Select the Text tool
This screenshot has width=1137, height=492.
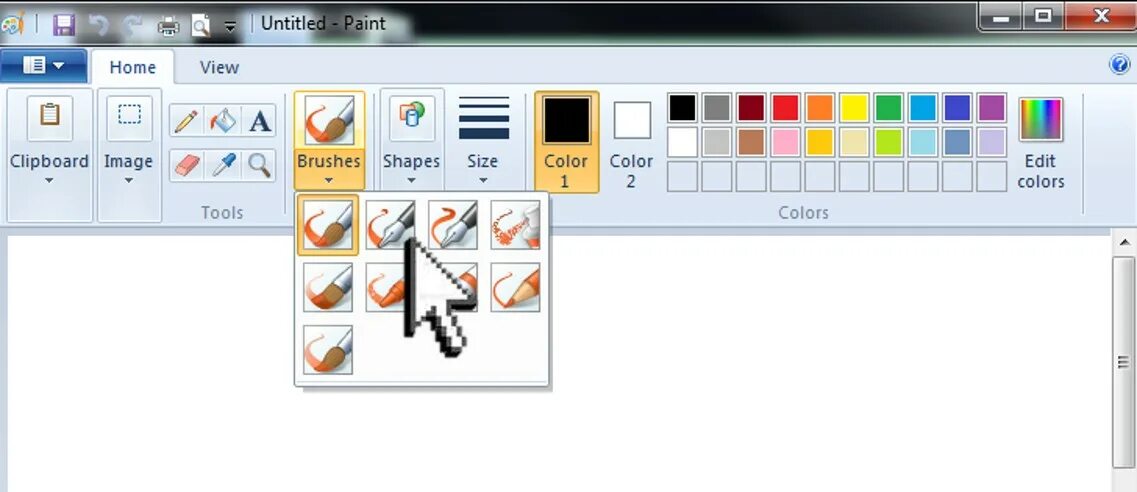(259, 121)
